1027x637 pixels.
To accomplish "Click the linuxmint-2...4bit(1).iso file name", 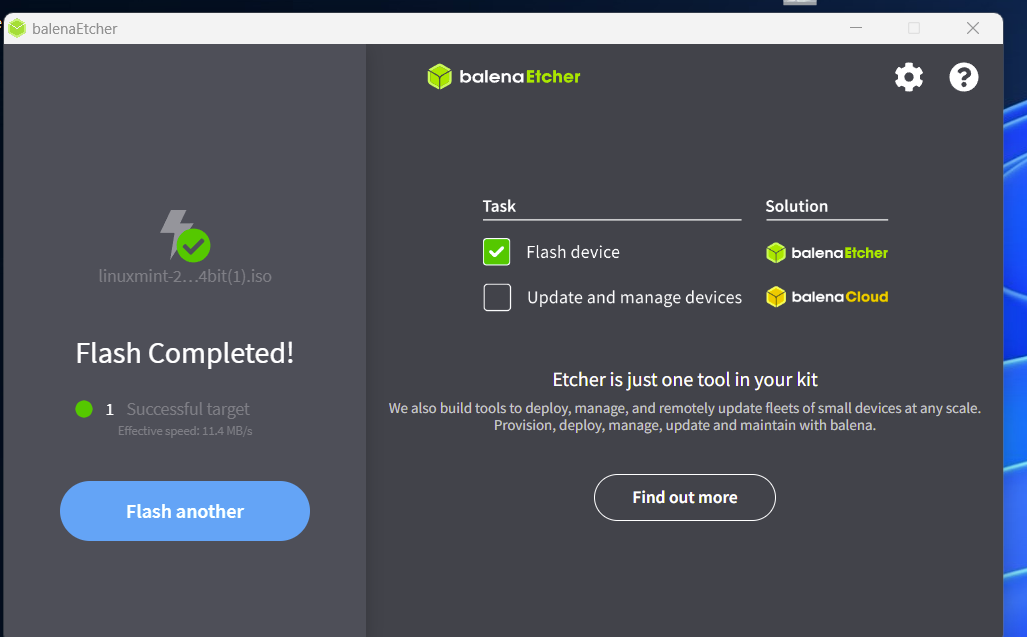I will pos(185,276).
